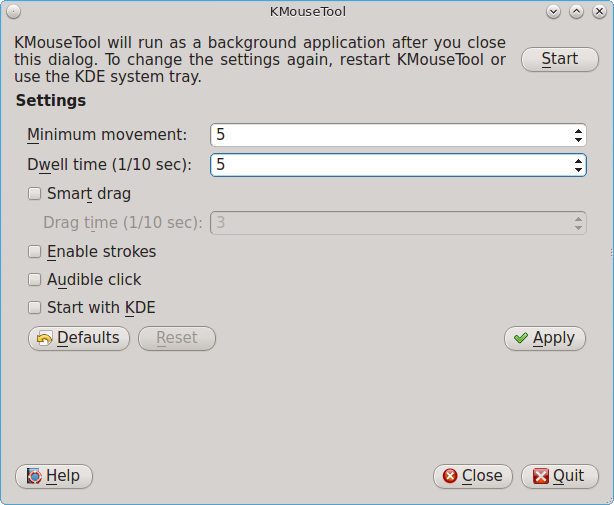This screenshot has width=614, height=505.
Task: Decrease Dwell time with down arrow
Action: pyautogui.click(x=578, y=170)
